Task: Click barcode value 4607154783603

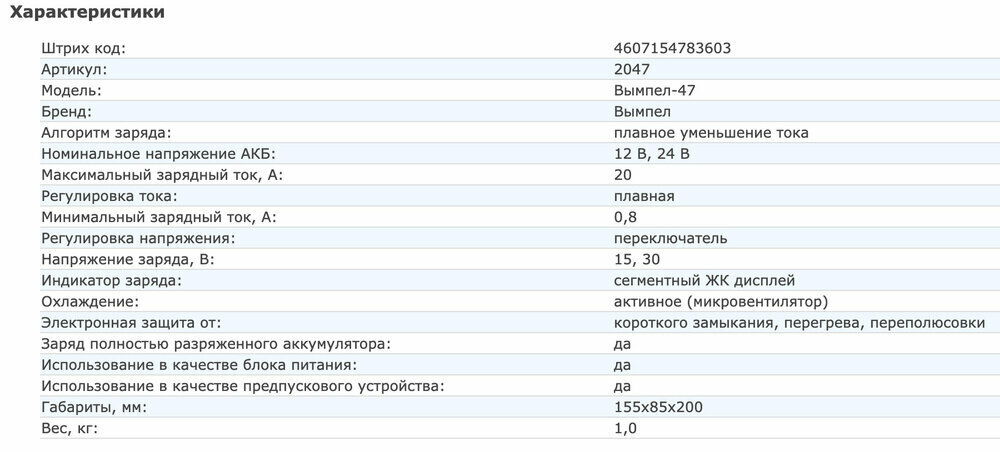Action: (672, 48)
